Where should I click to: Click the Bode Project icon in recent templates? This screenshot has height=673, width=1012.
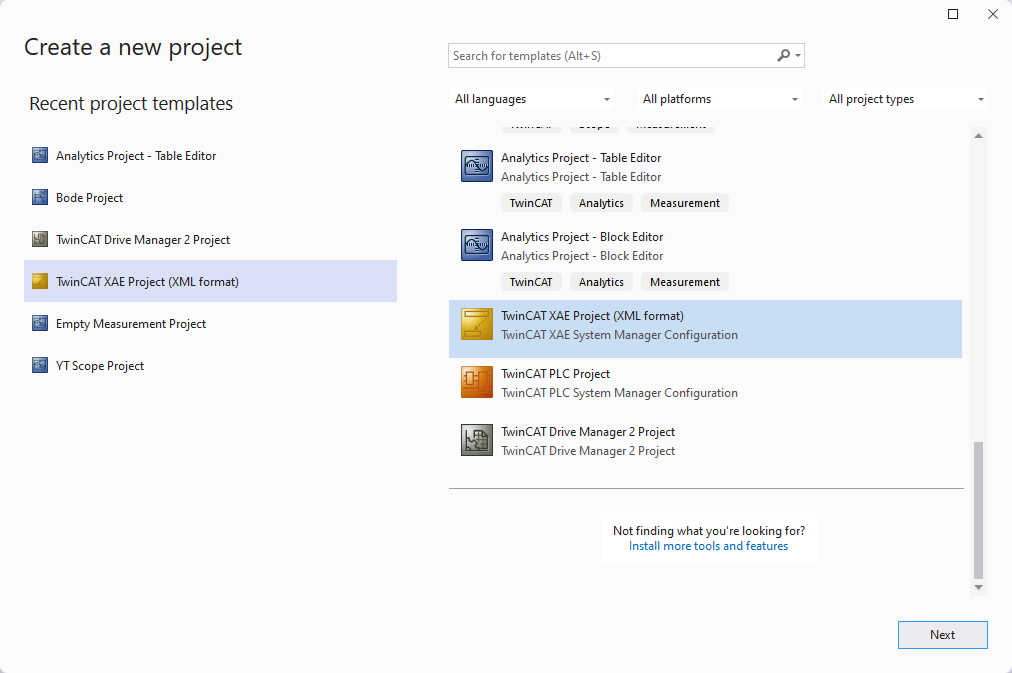(40, 197)
